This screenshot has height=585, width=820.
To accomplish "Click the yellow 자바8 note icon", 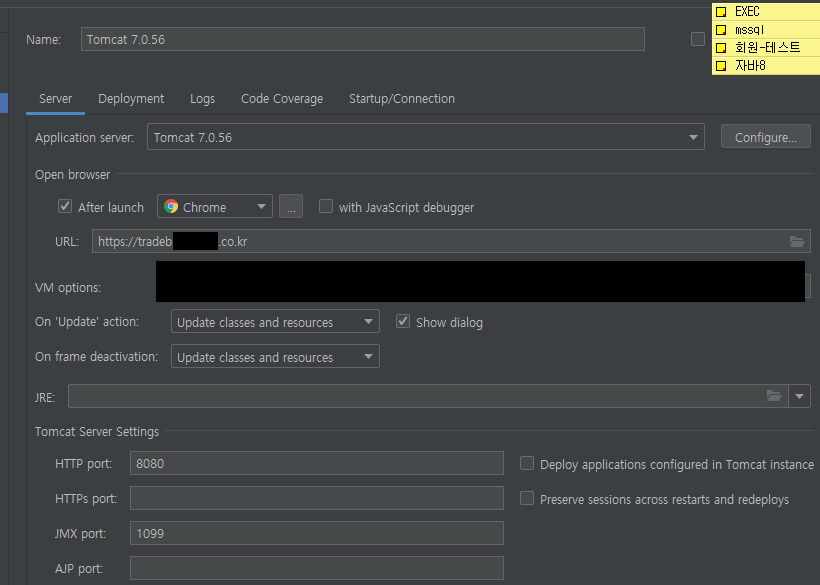I will click(721, 66).
